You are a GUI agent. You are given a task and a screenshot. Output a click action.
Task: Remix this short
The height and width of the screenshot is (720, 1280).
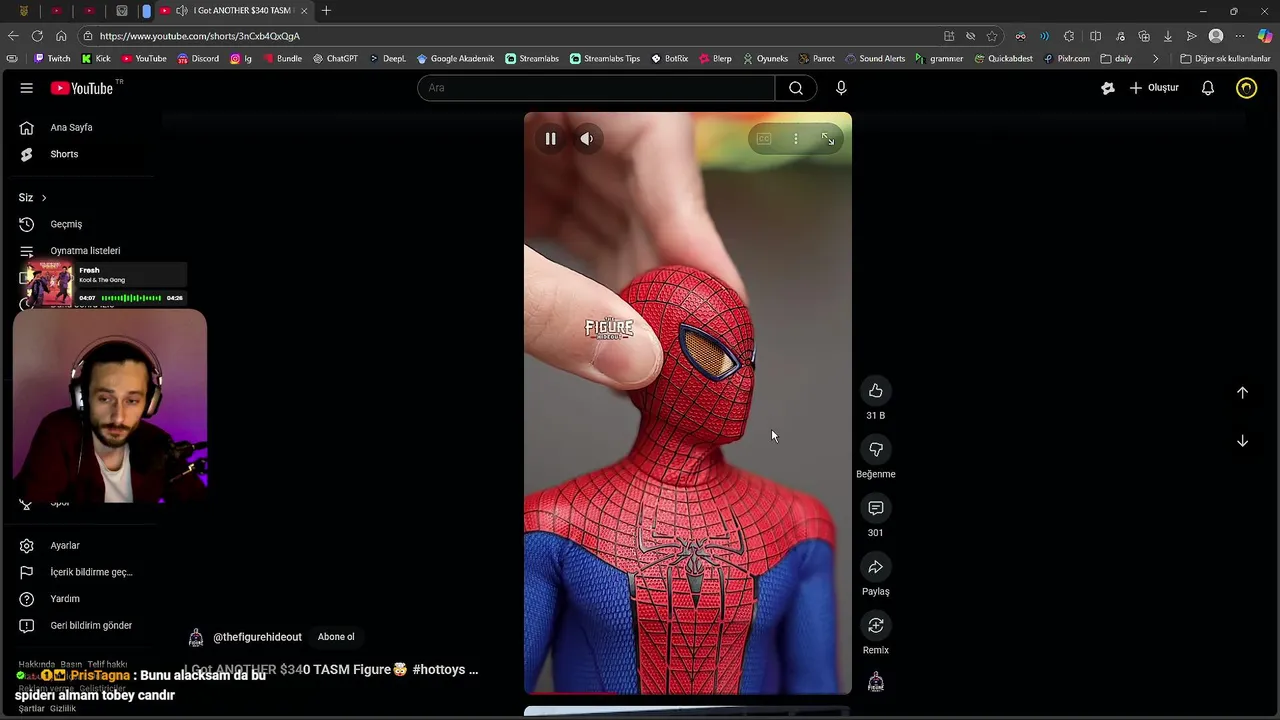(876, 626)
